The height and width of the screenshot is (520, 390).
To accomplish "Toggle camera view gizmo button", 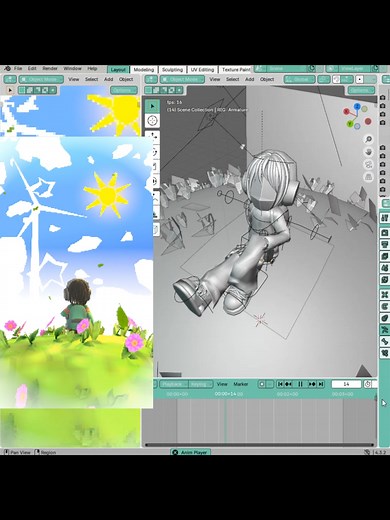I will (368, 165).
